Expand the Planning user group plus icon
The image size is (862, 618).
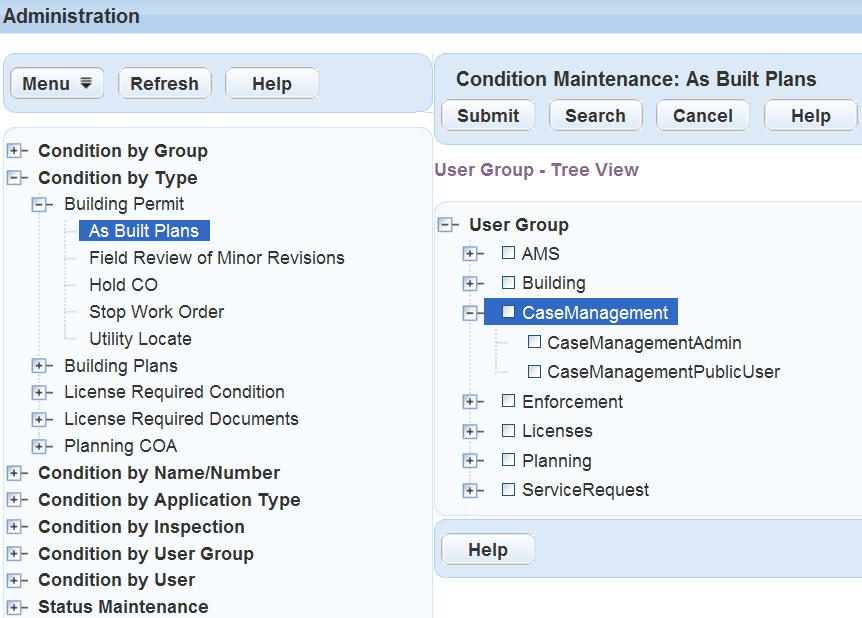pyautogui.click(x=470, y=461)
